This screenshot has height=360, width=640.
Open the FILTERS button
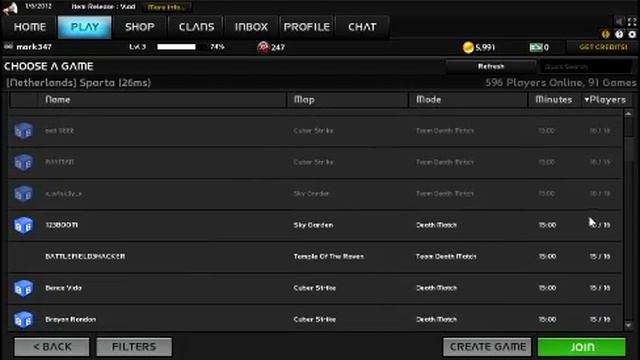coord(134,347)
